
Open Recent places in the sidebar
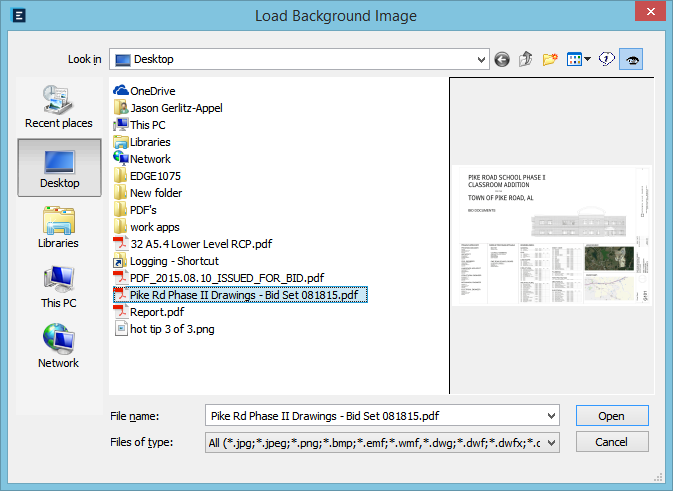click(x=59, y=107)
